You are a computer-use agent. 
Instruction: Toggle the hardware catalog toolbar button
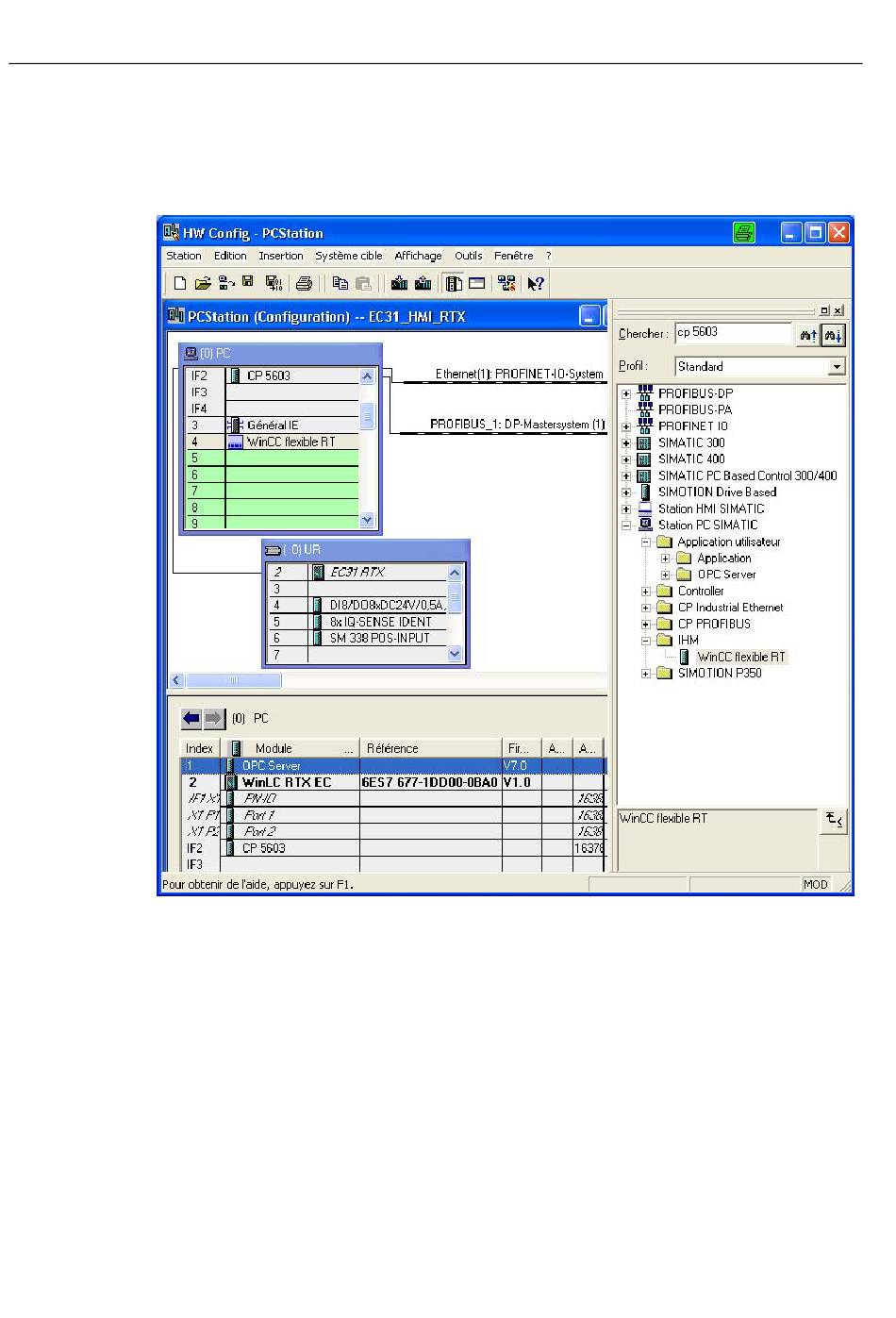[454, 283]
